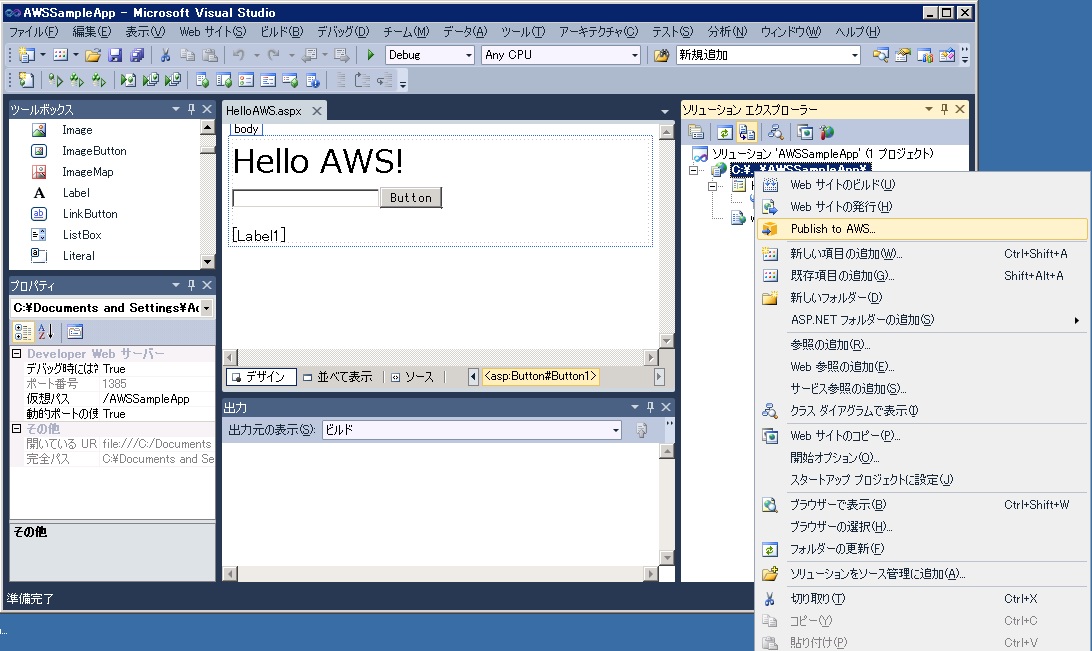Click the Copy icon in the toolbar
Viewport: 1092px width, 651px height.
[x=187, y=55]
